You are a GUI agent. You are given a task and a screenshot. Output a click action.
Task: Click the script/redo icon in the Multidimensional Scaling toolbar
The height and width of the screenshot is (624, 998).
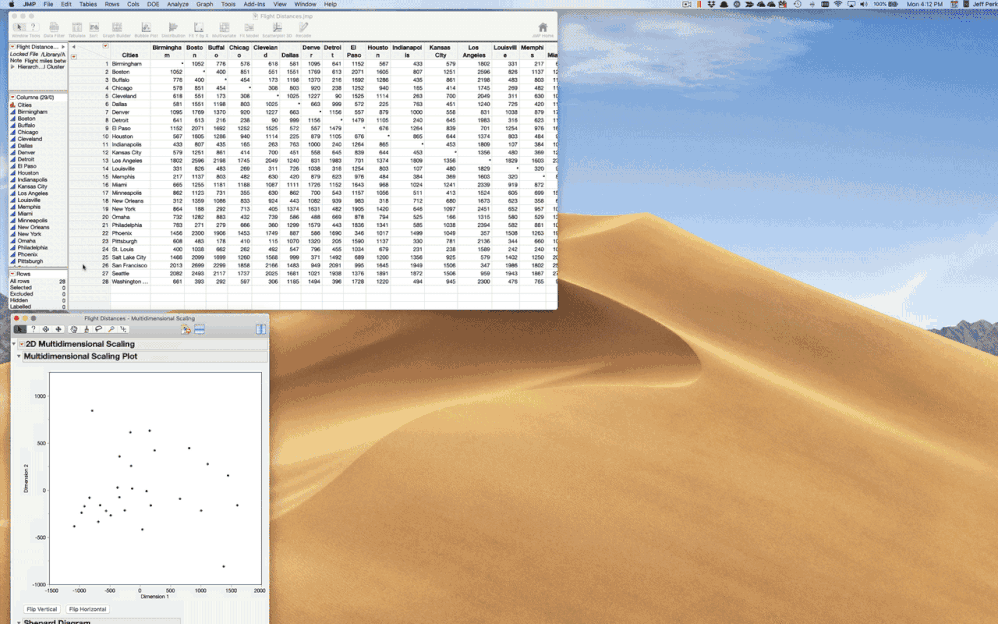186,329
